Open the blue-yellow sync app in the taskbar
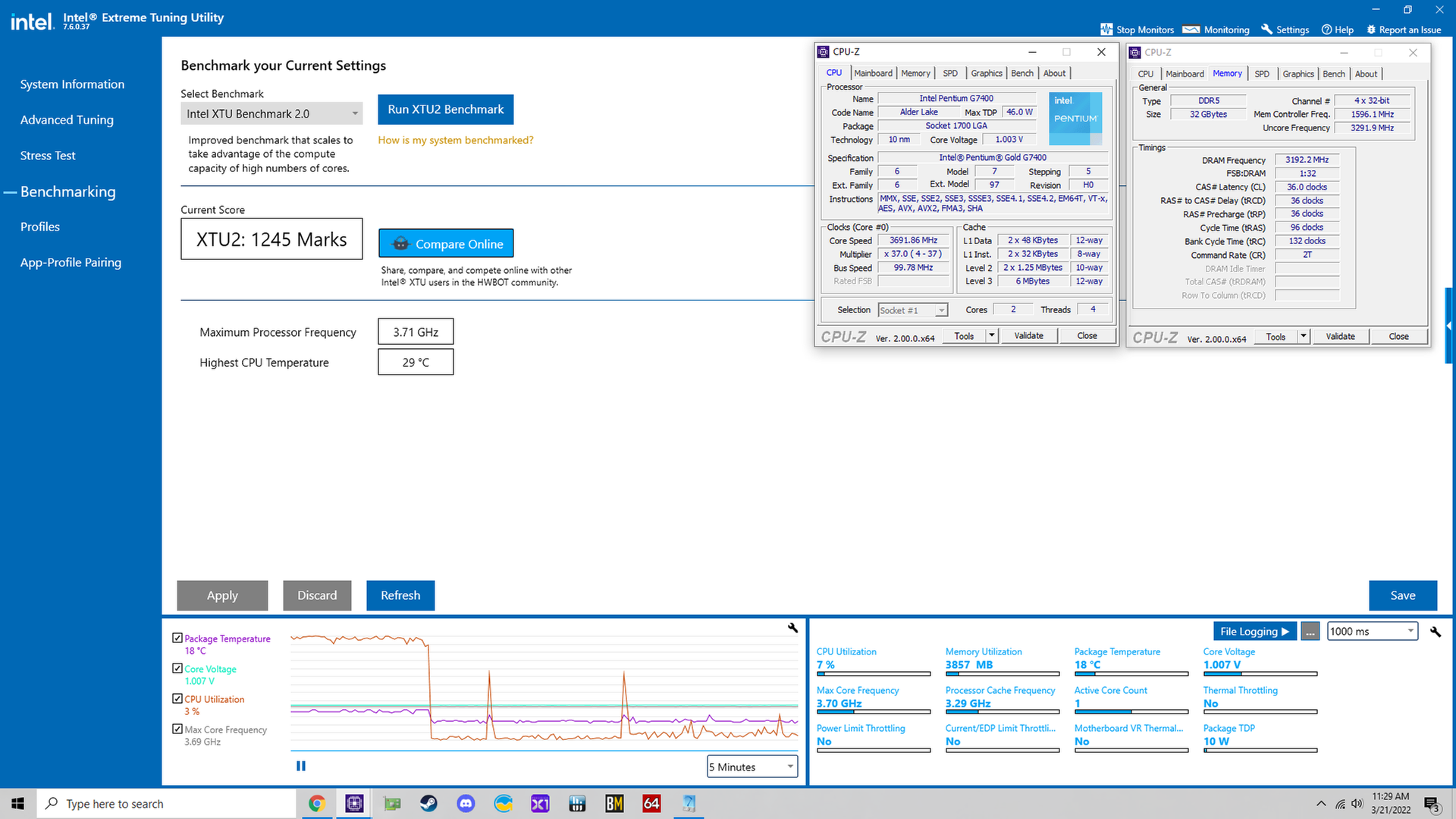 pos(503,804)
